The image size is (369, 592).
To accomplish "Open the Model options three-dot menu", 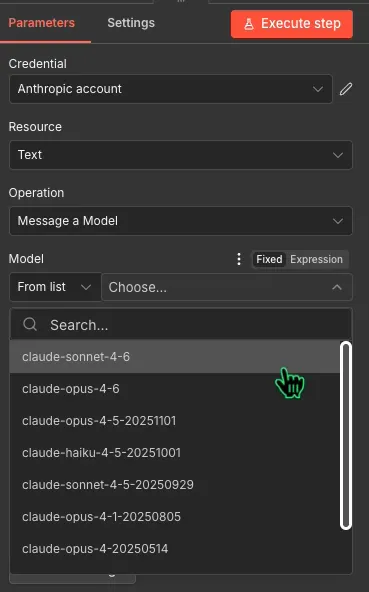I will pos(239,259).
